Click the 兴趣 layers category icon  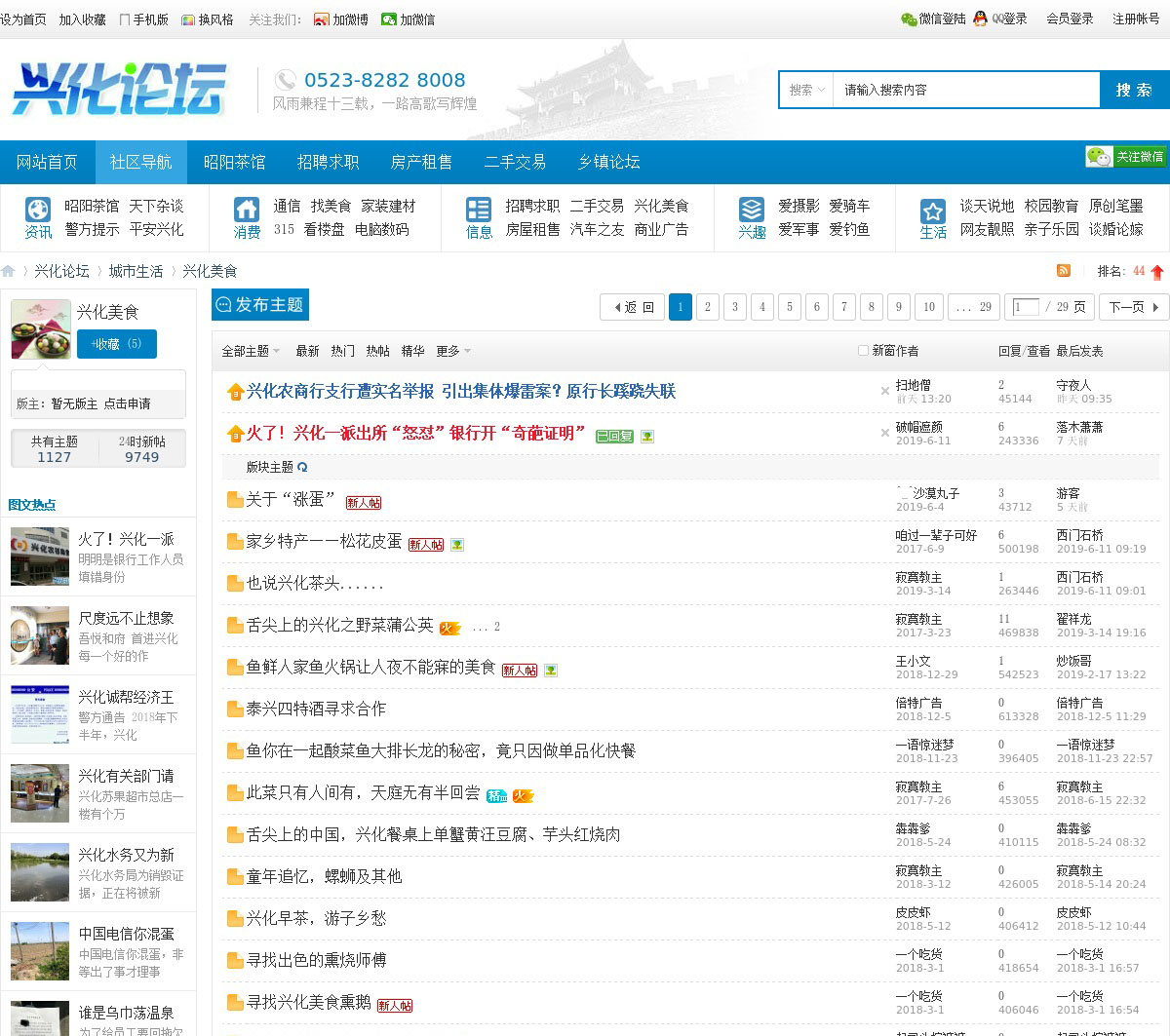[752, 210]
